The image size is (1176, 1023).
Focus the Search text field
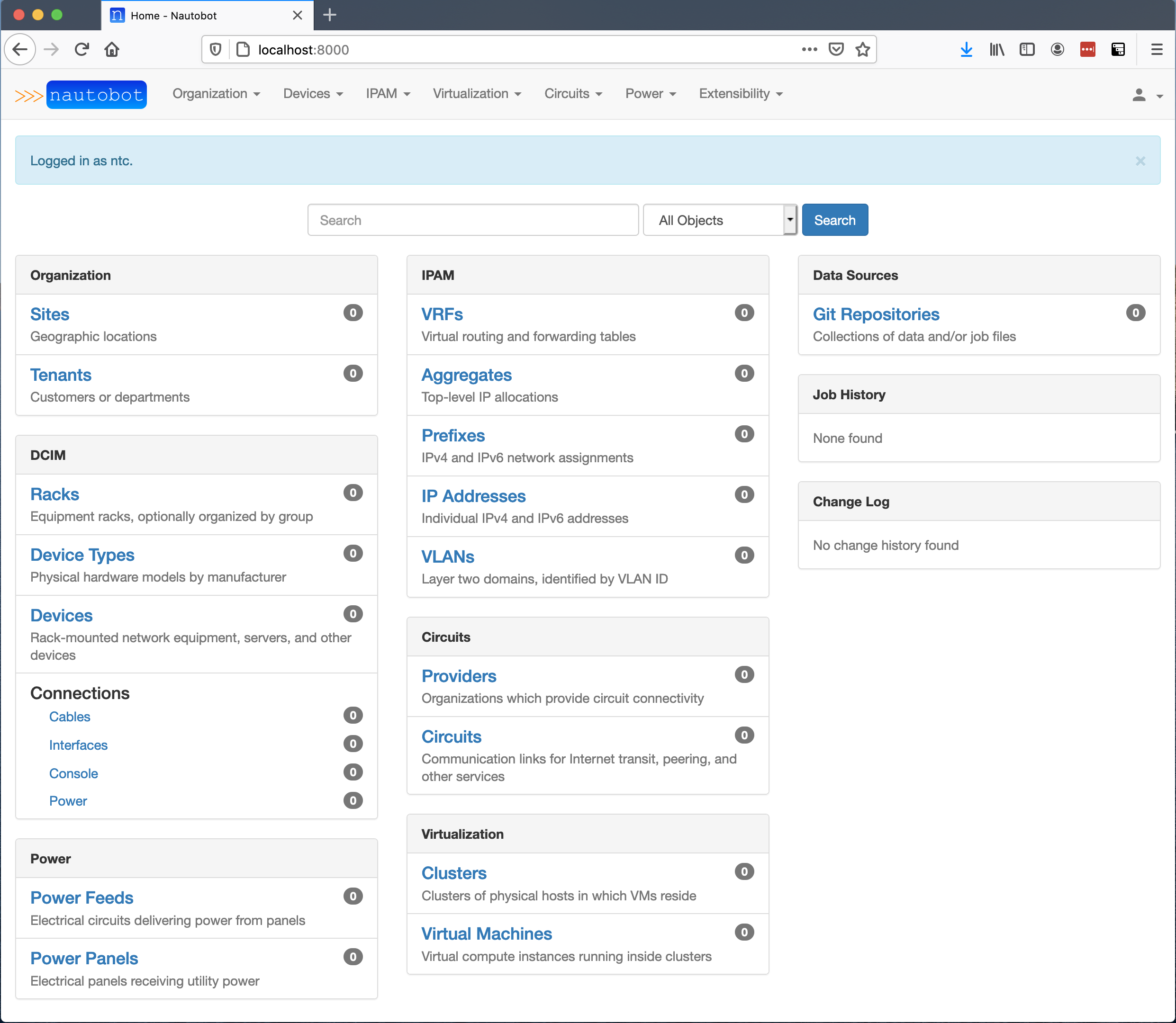click(x=472, y=220)
